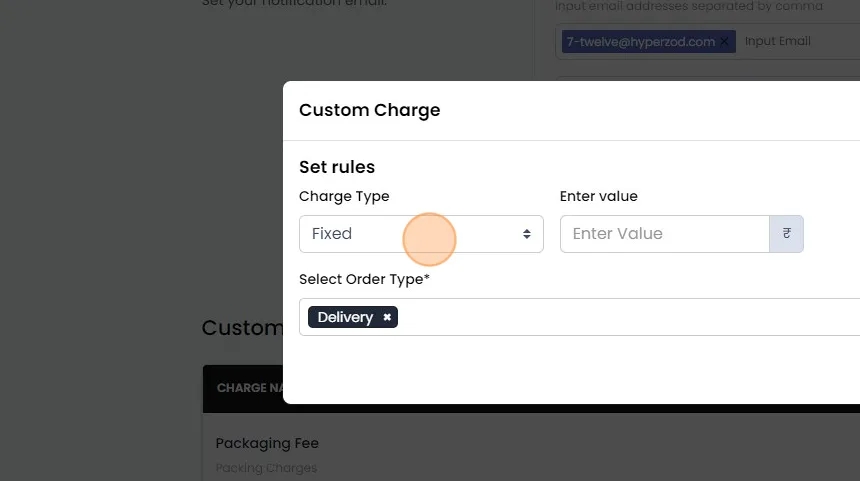860x481 pixels.
Task: Click the Charge Type dropdown arrows
Action: [x=527, y=234]
